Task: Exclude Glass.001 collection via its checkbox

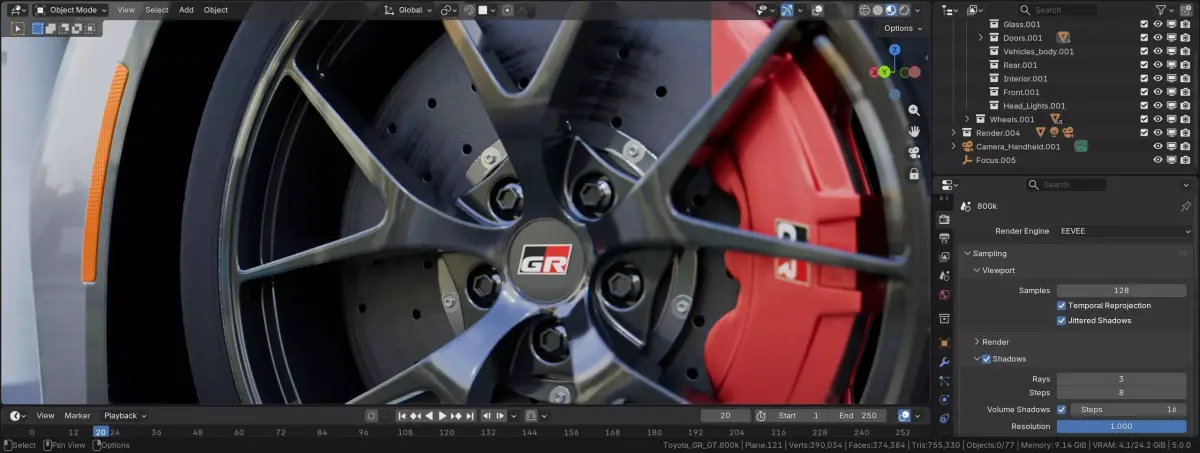Action: pos(1144,24)
